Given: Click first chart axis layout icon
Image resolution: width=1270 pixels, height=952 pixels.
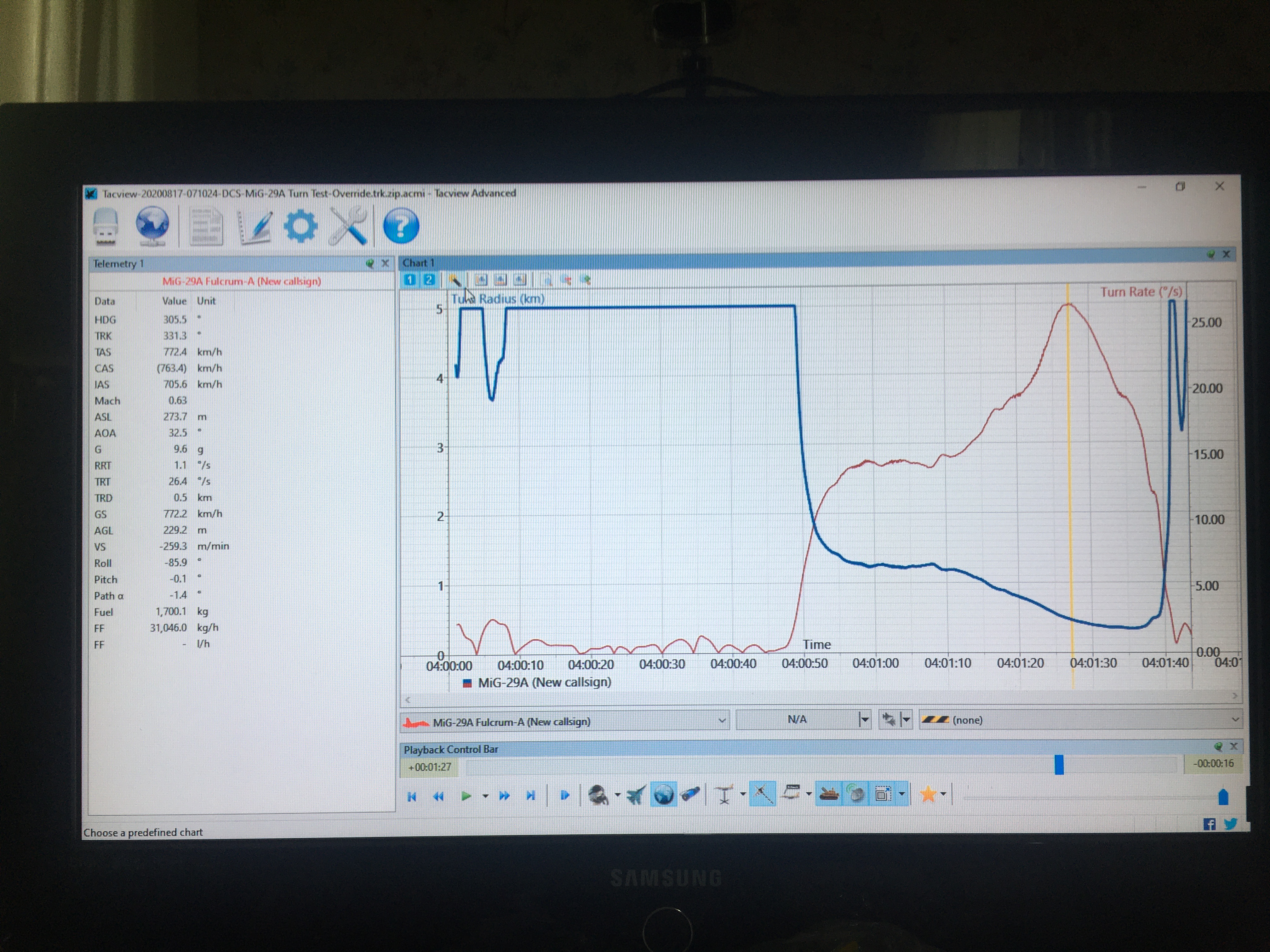Looking at the screenshot, I should [x=481, y=280].
